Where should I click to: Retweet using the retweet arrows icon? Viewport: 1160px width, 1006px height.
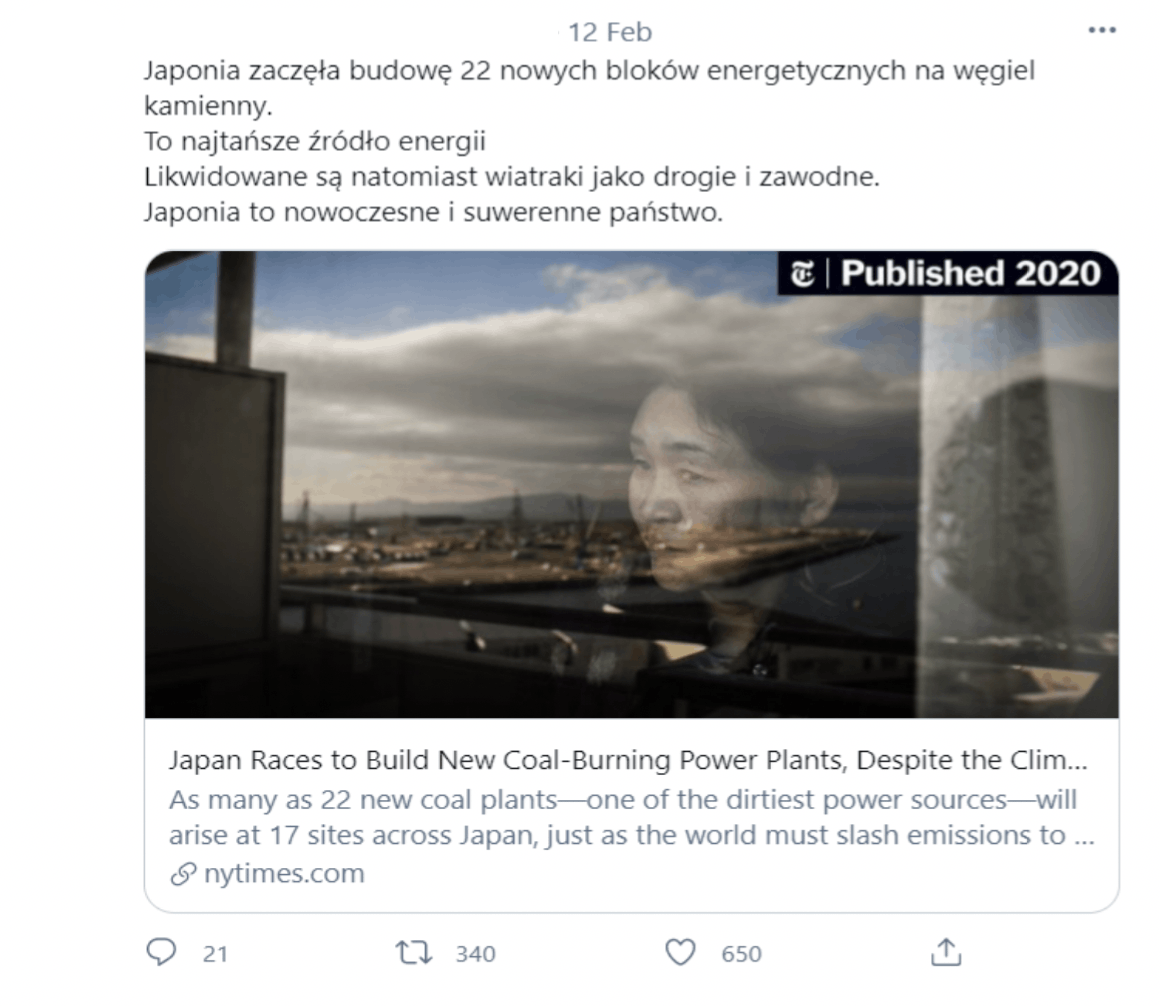(x=414, y=953)
